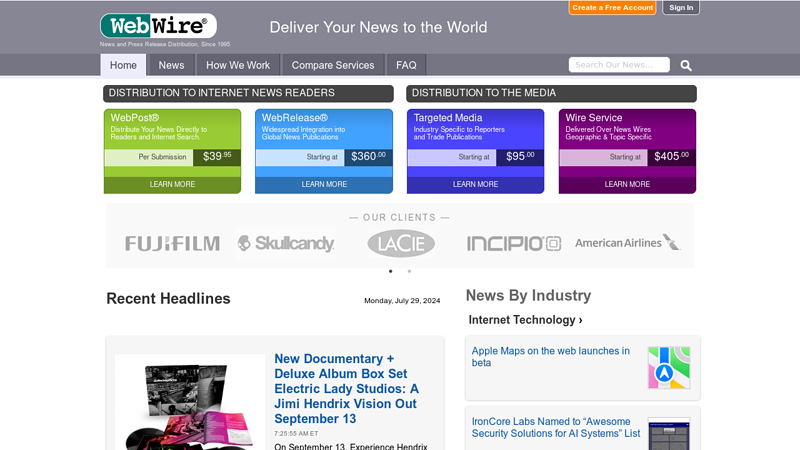Open Apple Maps on the web article
Screen dimensions: 800x450
[x=551, y=357]
